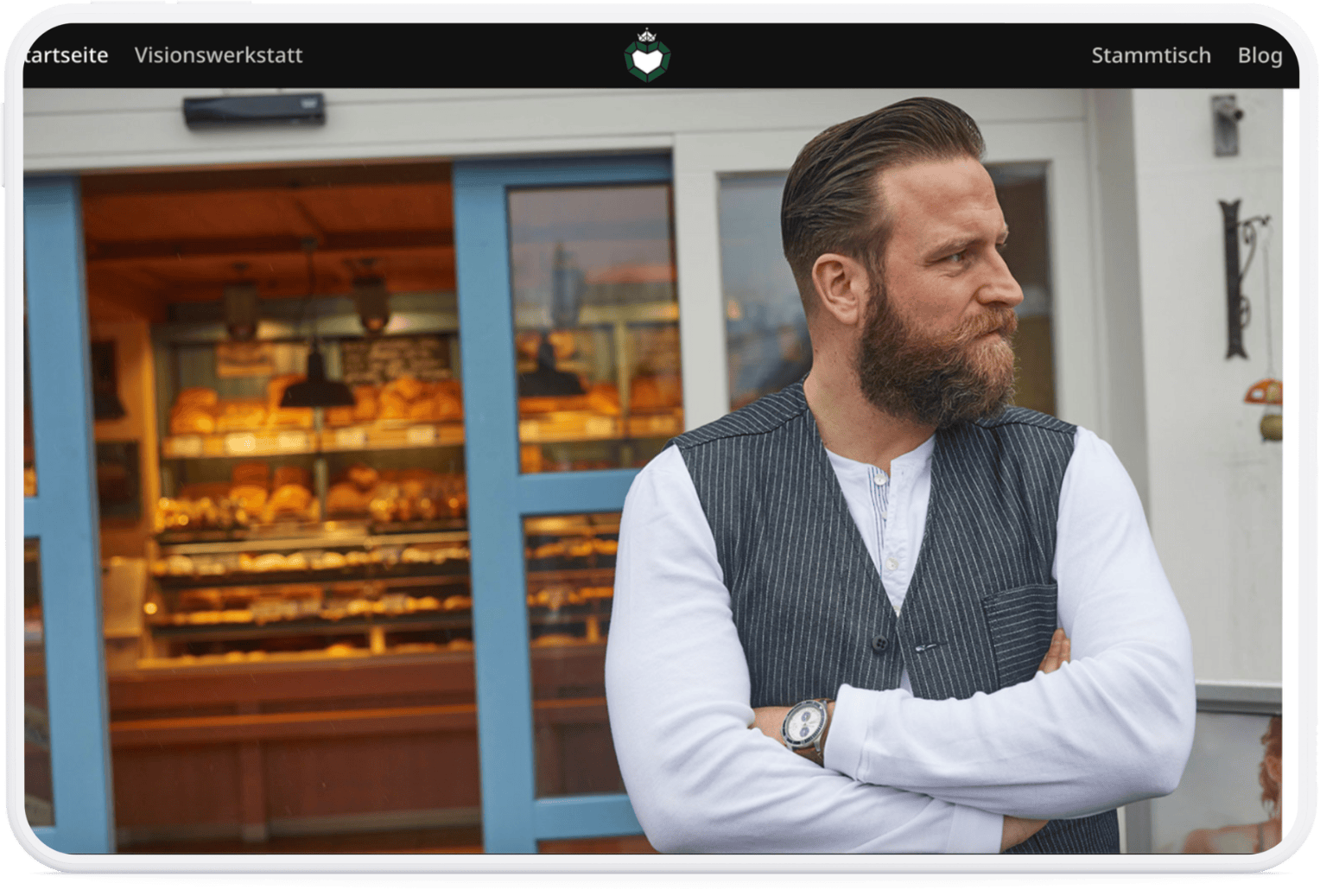
Task: Go to the Visionswerkstatt page
Action: tap(219, 55)
